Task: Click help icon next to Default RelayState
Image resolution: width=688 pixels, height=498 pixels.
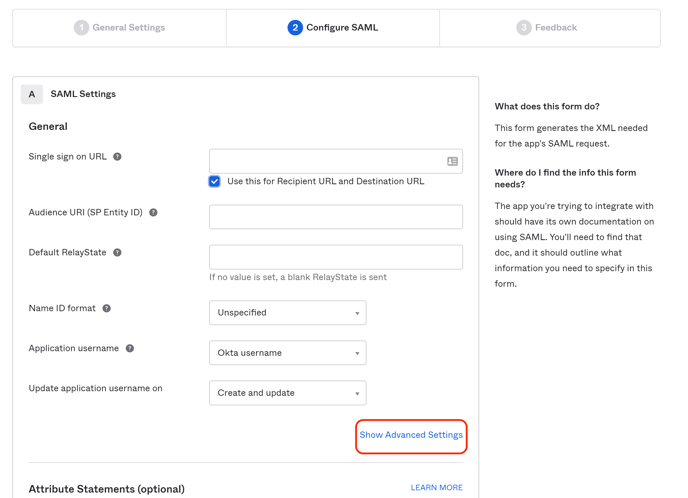Action: (117, 253)
